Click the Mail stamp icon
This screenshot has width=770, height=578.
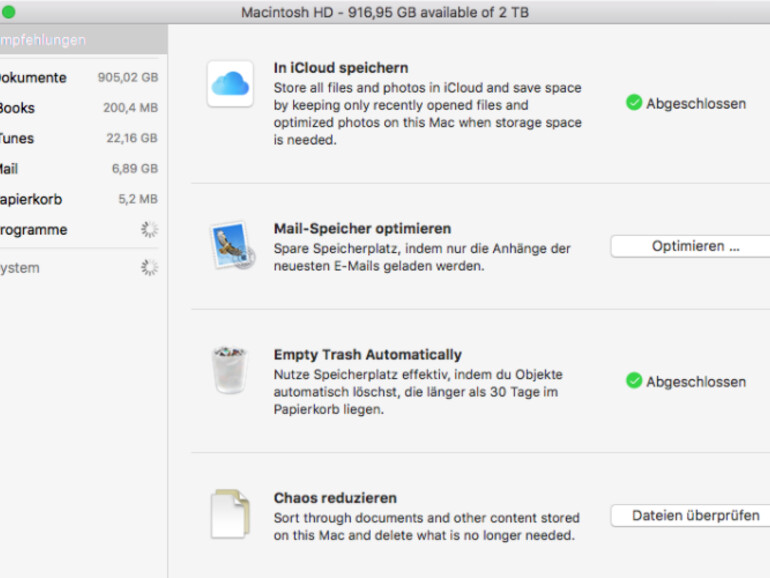[x=230, y=246]
